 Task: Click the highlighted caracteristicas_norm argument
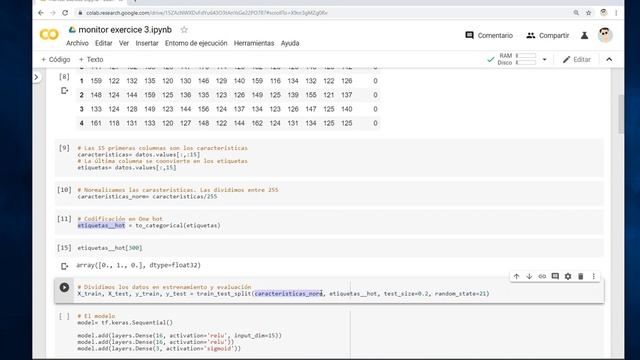tap(288, 294)
